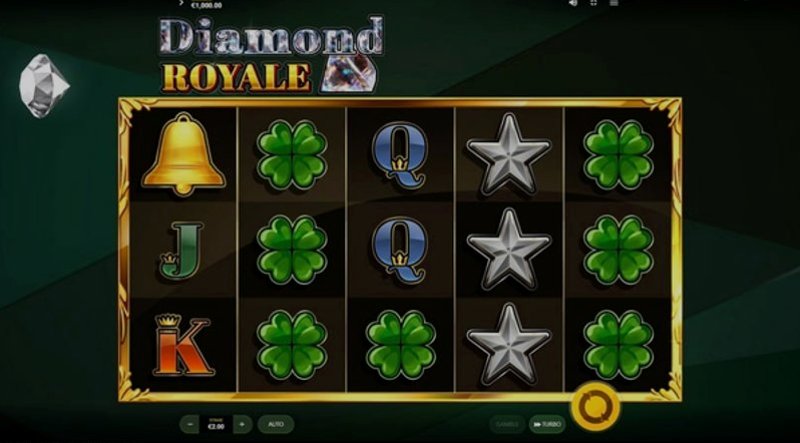The width and height of the screenshot is (800, 443).
Task: Click the middle silver star symbol
Action: click(x=509, y=249)
